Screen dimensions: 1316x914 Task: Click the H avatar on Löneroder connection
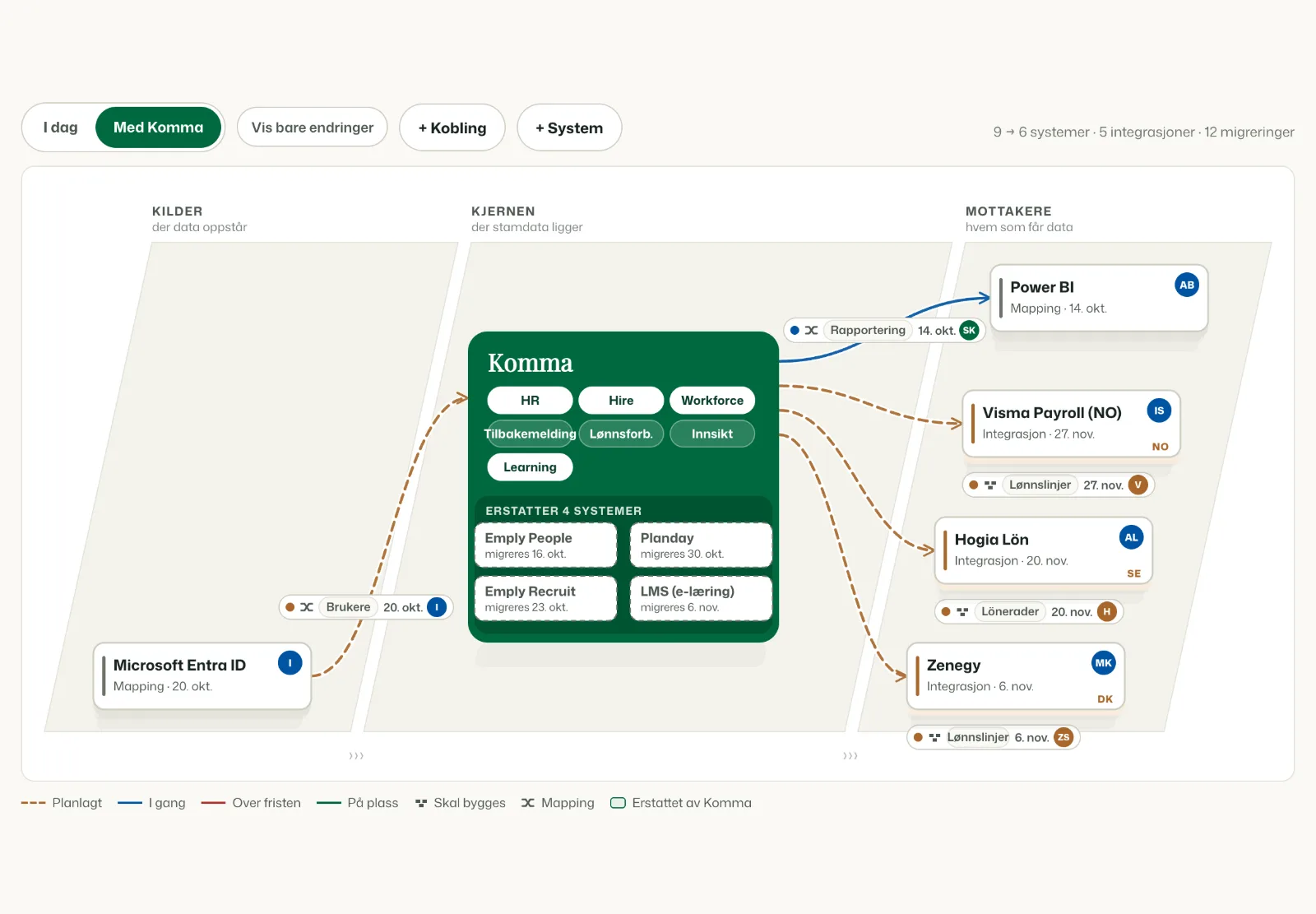coord(1107,611)
